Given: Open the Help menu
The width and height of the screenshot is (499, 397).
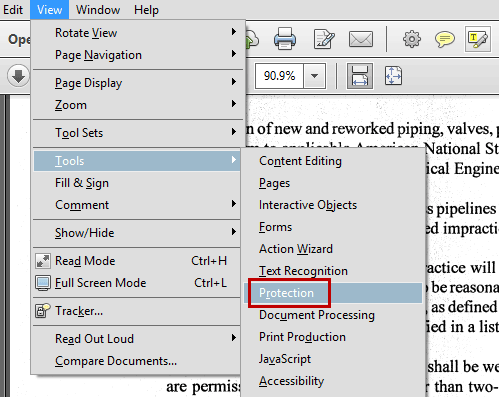Looking at the screenshot, I should point(146,10).
